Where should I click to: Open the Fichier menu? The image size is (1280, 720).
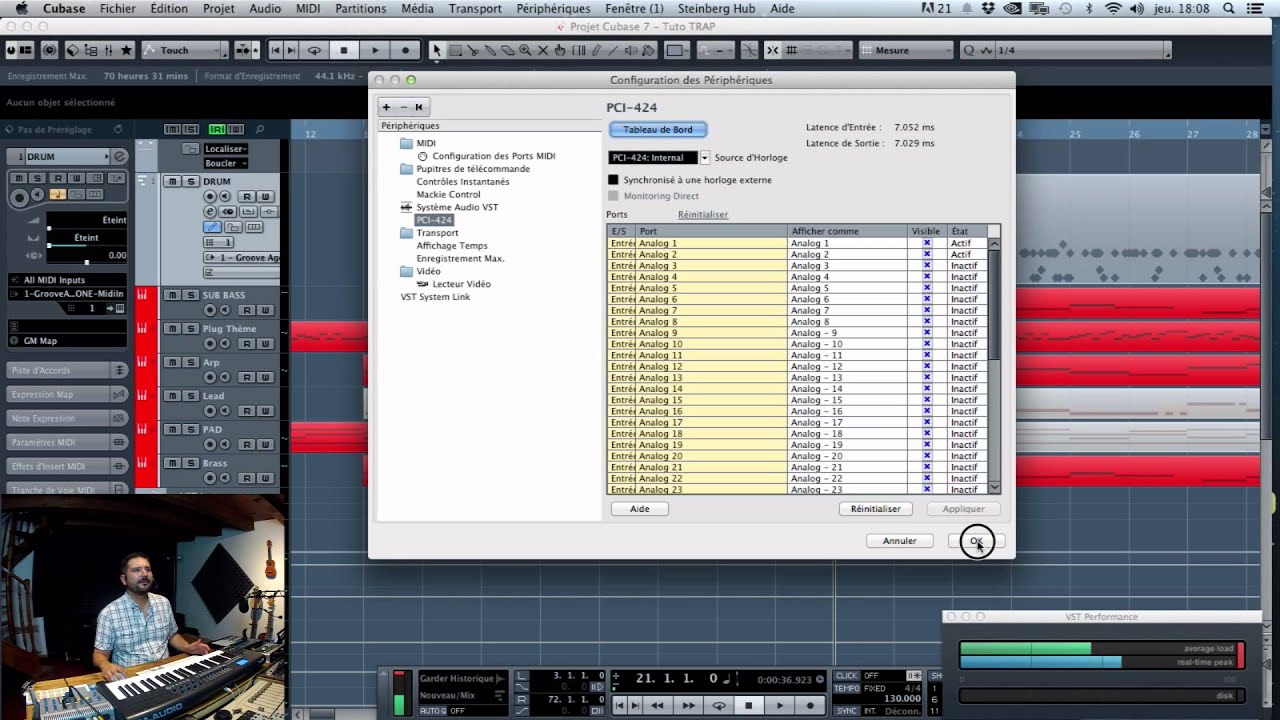click(118, 8)
